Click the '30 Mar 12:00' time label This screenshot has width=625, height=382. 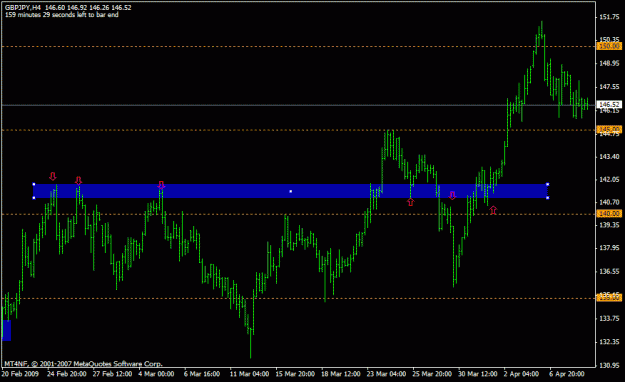[x=478, y=374]
